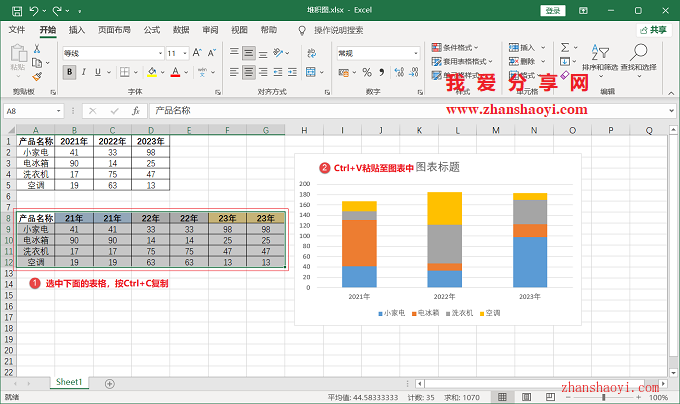This screenshot has height=404, width=680.
Task: Toggle center horizontal alignment
Action: [x=248, y=72]
